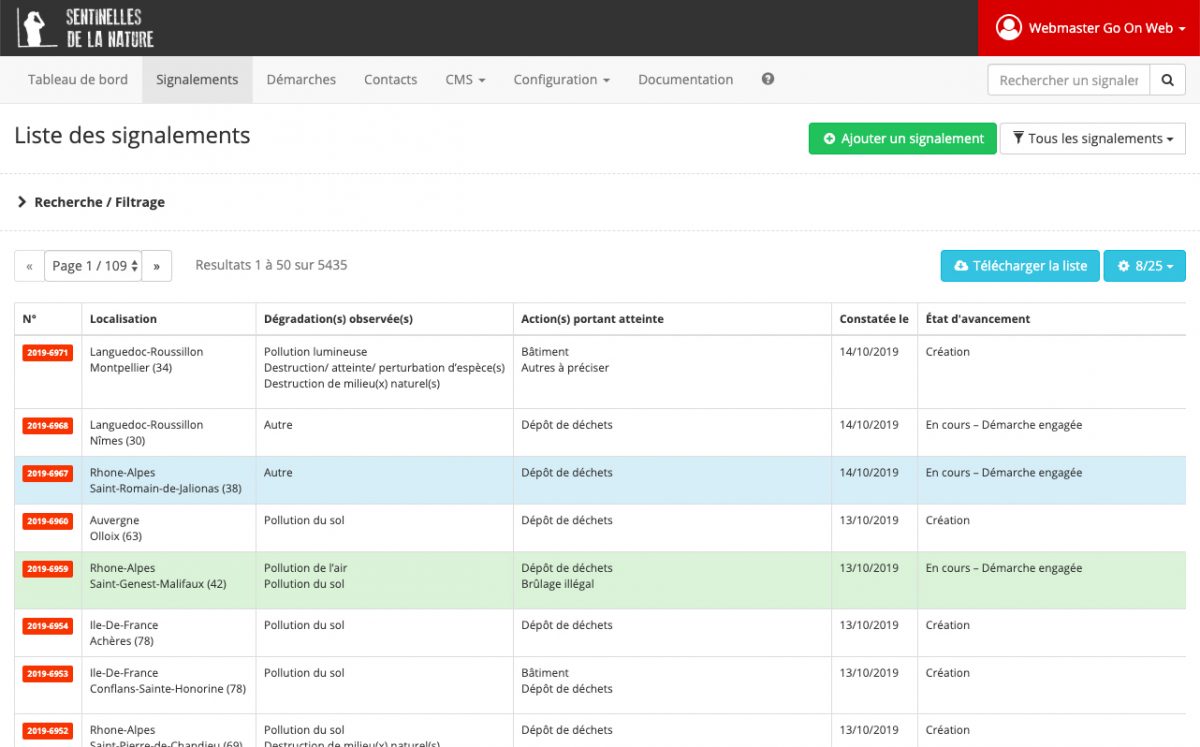Open the 8/25 columns settings dropdown
1200x747 pixels.
[x=1145, y=266]
